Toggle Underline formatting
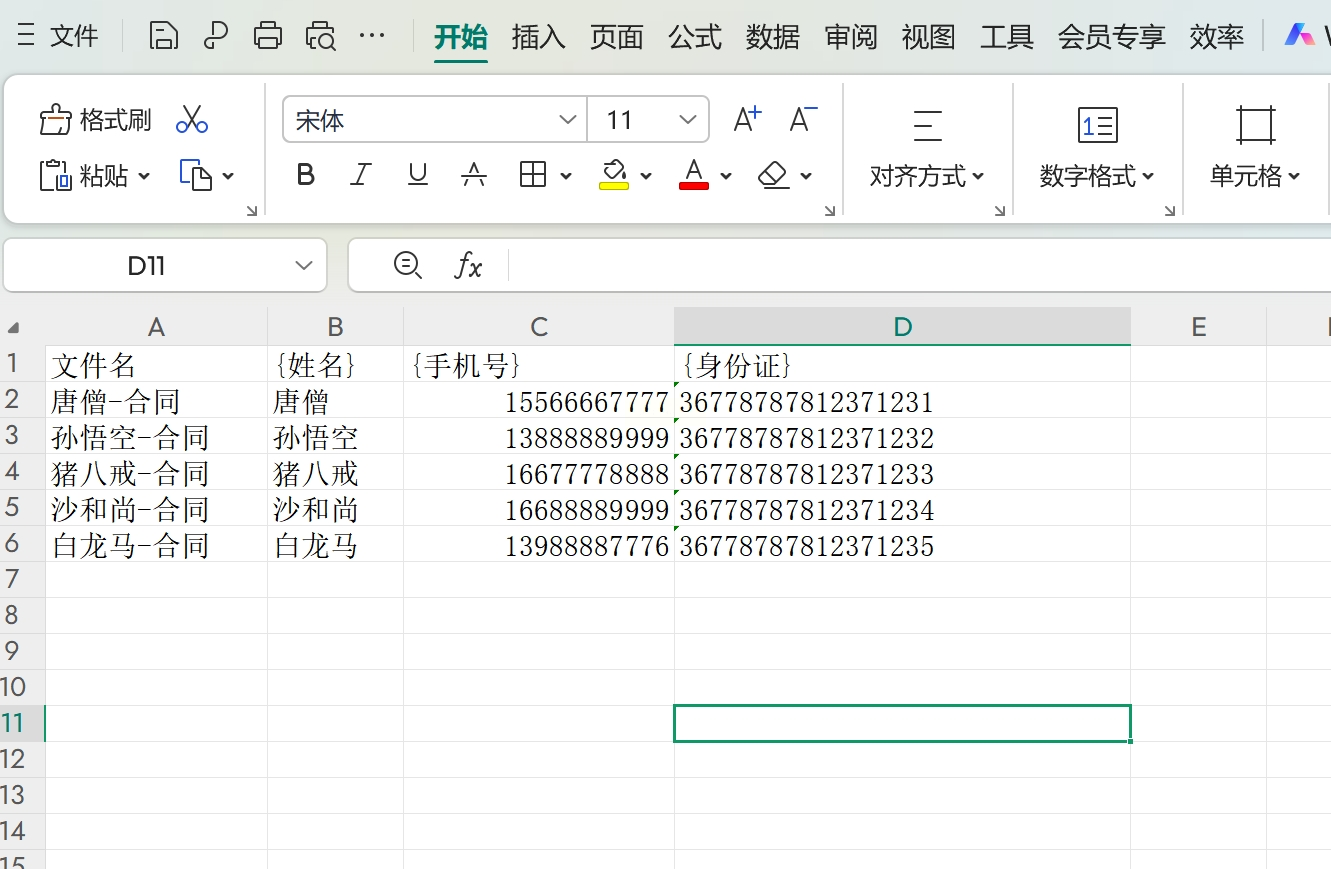Screen dimensions: 1331x869 point(418,176)
